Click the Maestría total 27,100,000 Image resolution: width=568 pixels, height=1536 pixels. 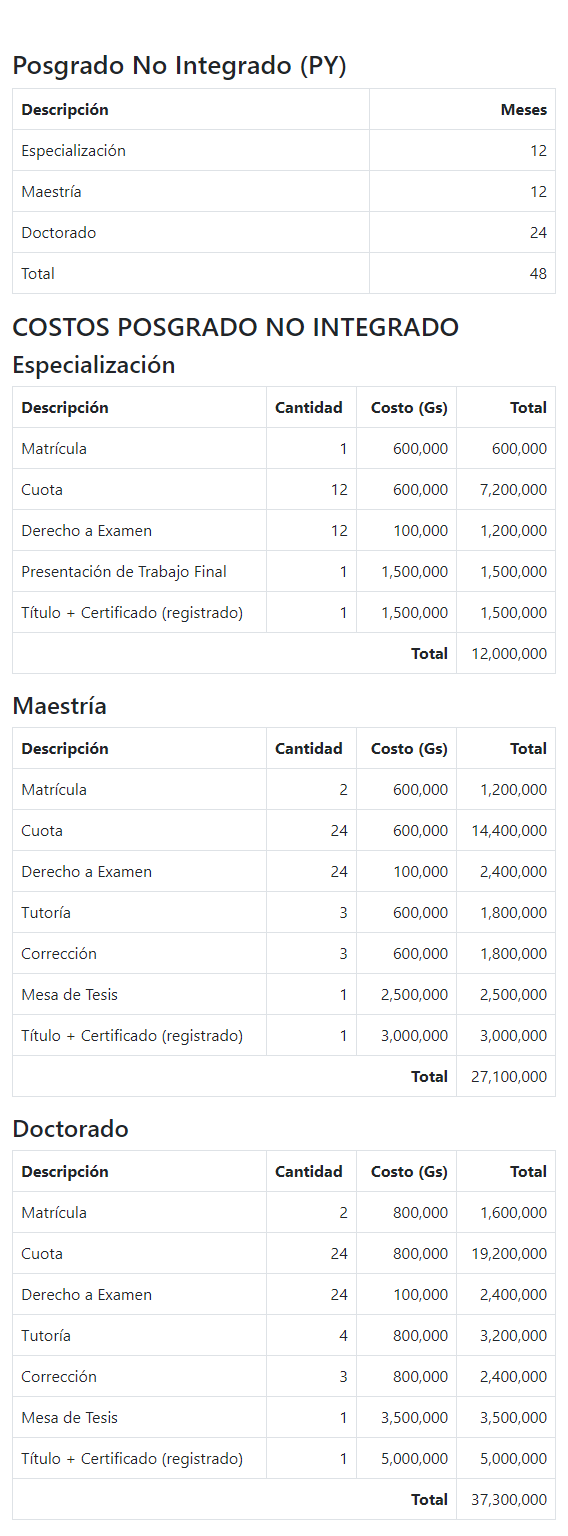point(509,1076)
